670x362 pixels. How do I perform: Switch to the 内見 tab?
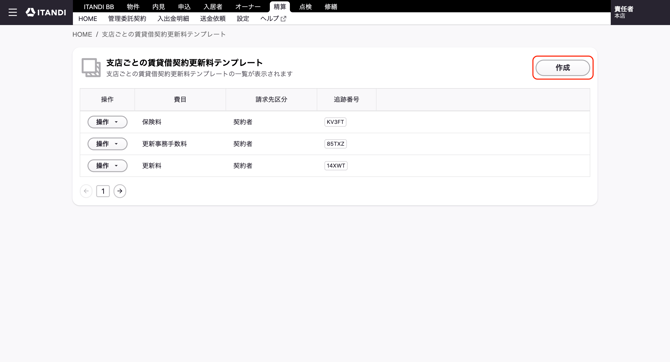click(159, 7)
